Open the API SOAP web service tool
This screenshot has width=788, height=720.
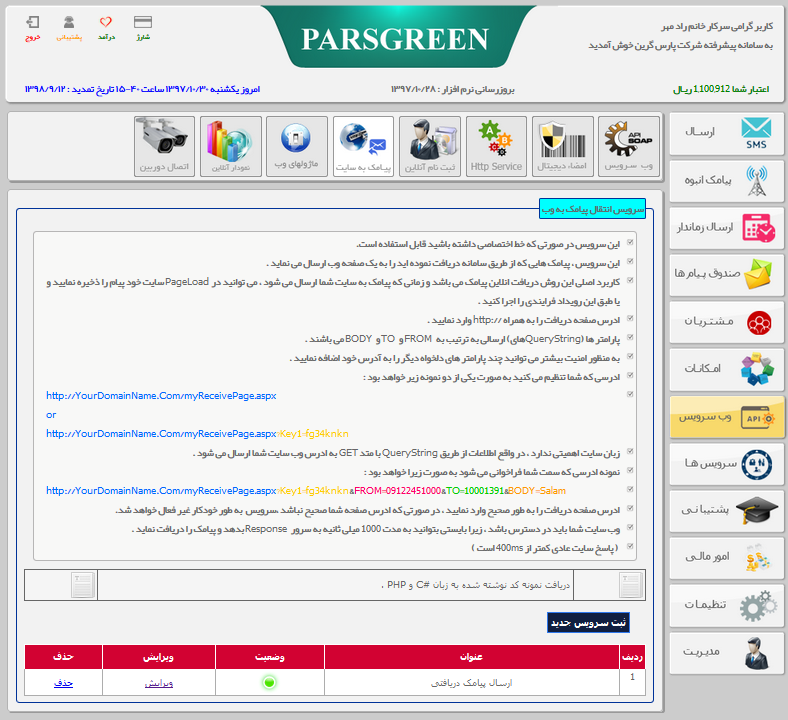coord(629,146)
